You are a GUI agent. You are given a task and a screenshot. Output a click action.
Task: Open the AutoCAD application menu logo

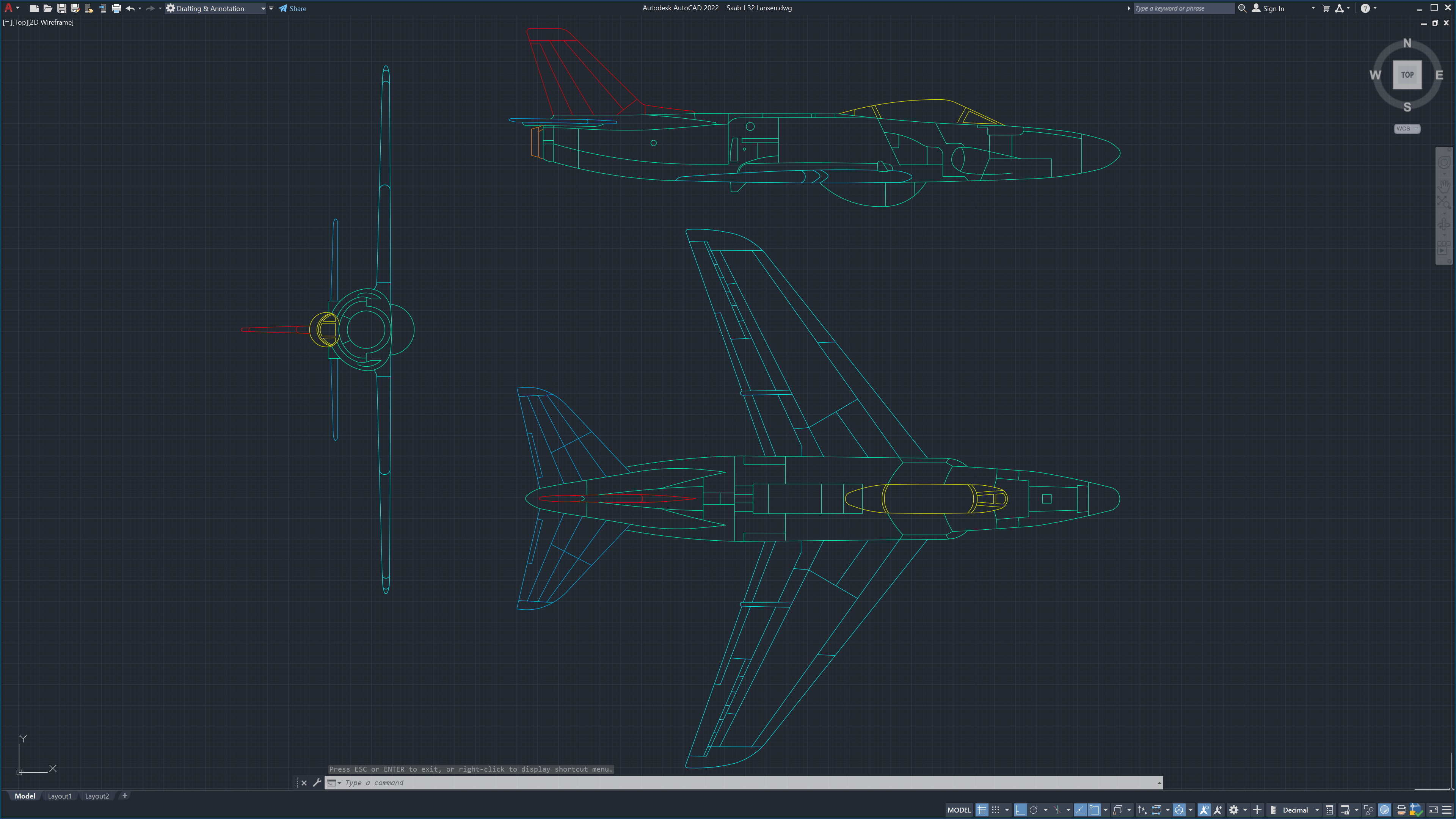[x=8, y=8]
